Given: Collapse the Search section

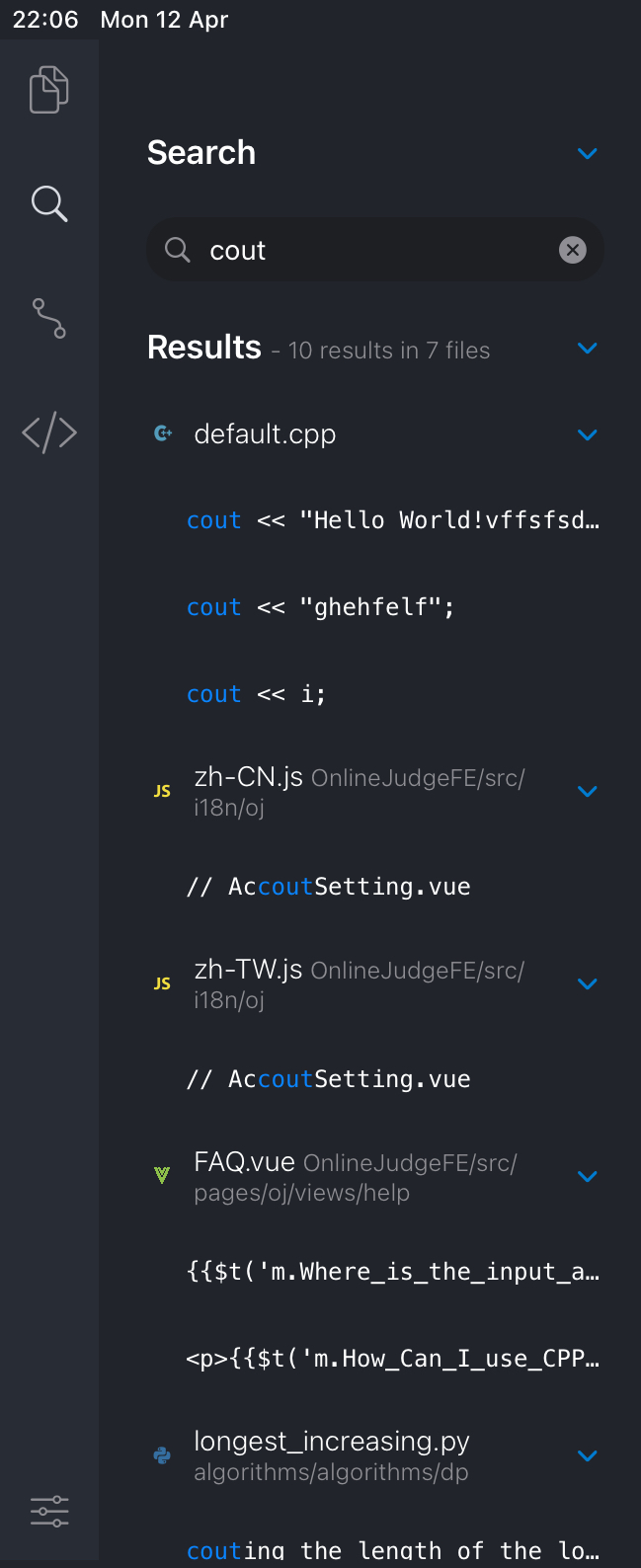Looking at the screenshot, I should 588,153.
